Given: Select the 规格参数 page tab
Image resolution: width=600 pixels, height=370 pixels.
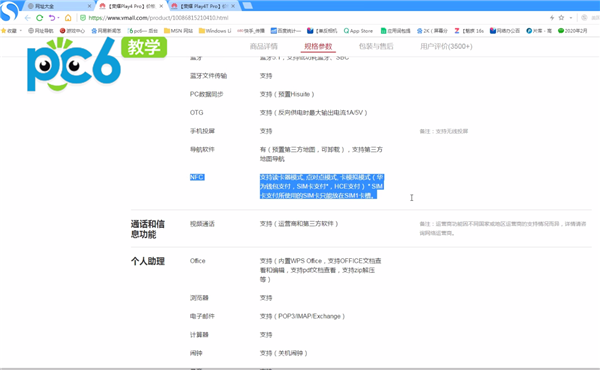Looking at the screenshot, I should (x=318, y=46).
